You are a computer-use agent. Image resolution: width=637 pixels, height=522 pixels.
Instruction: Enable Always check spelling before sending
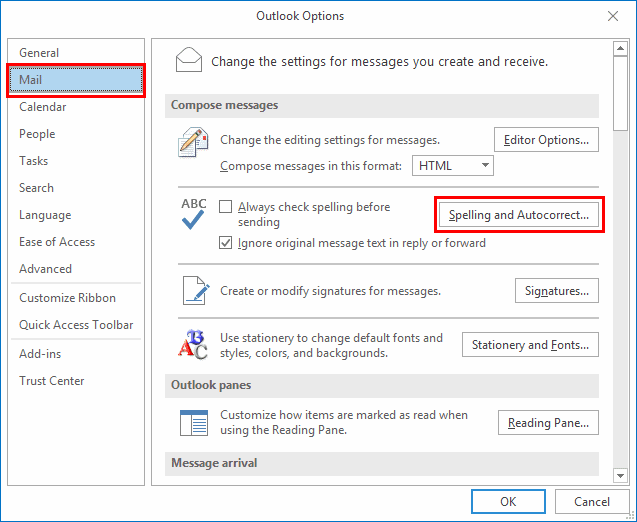[226, 207]
